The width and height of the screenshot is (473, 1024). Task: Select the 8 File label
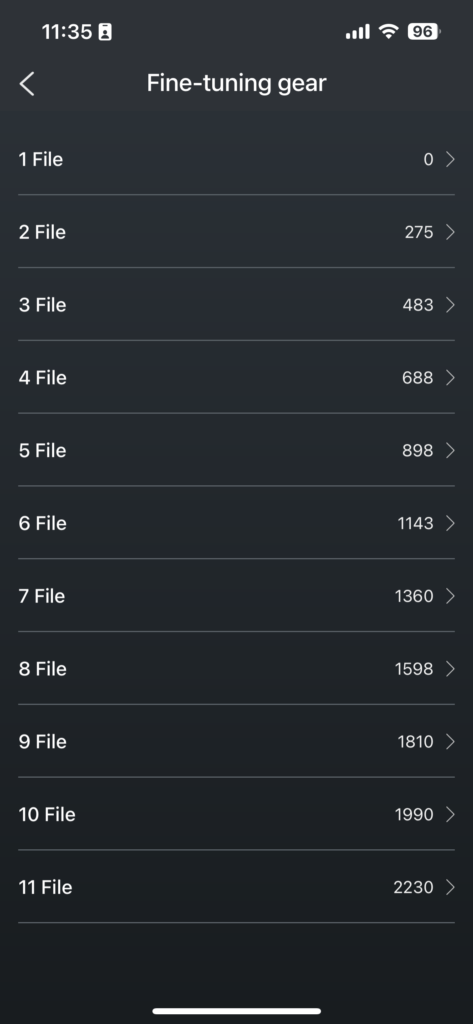pos(42,669)
